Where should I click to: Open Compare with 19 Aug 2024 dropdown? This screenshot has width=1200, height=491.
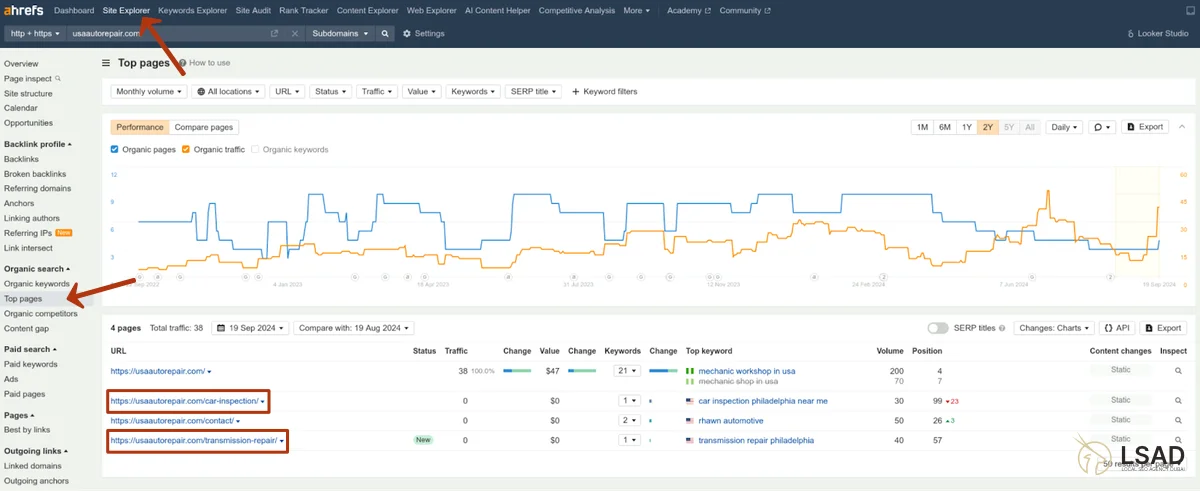[354, 327]
